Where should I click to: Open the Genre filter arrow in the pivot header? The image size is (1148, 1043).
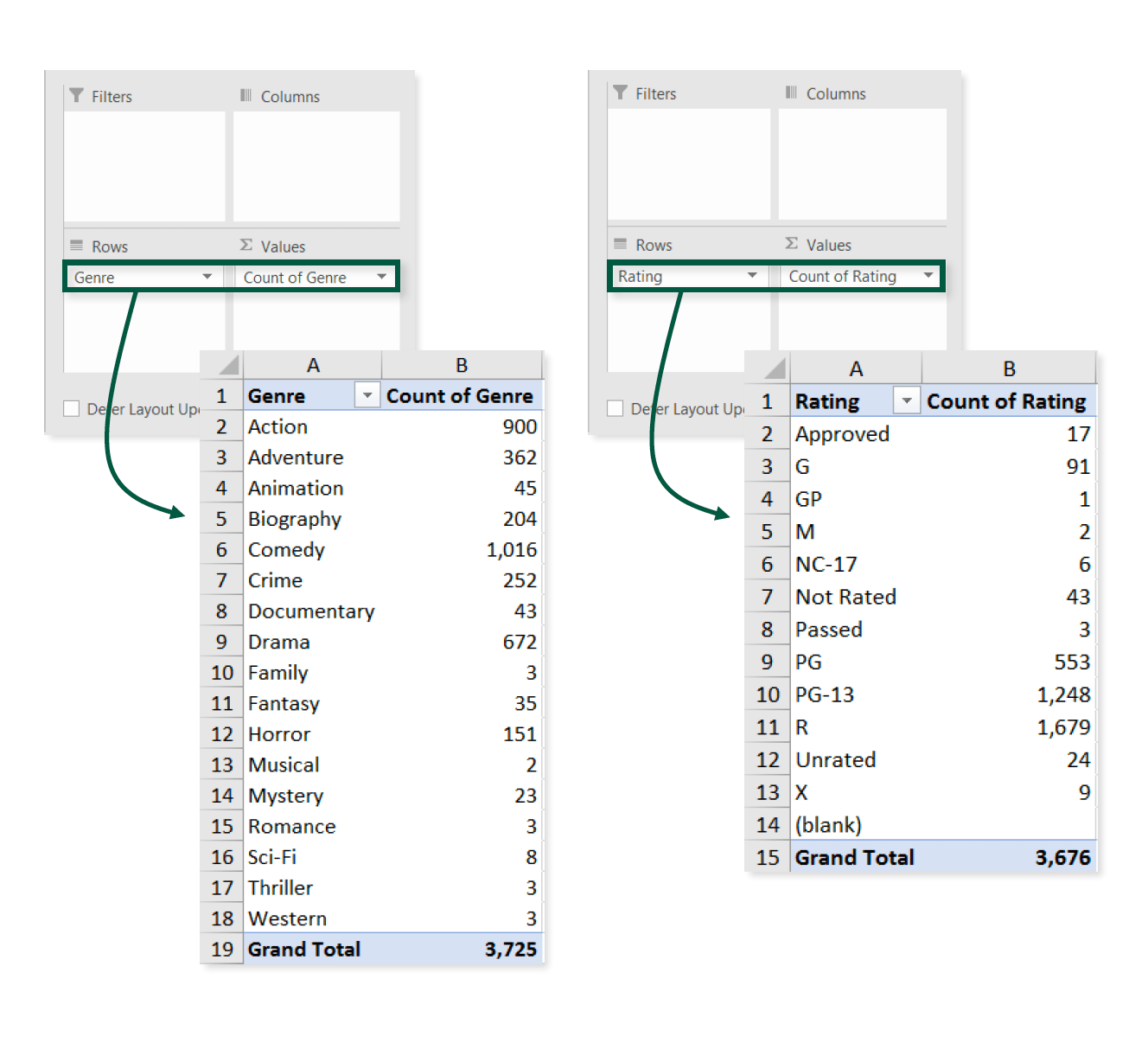pos(367,394)
